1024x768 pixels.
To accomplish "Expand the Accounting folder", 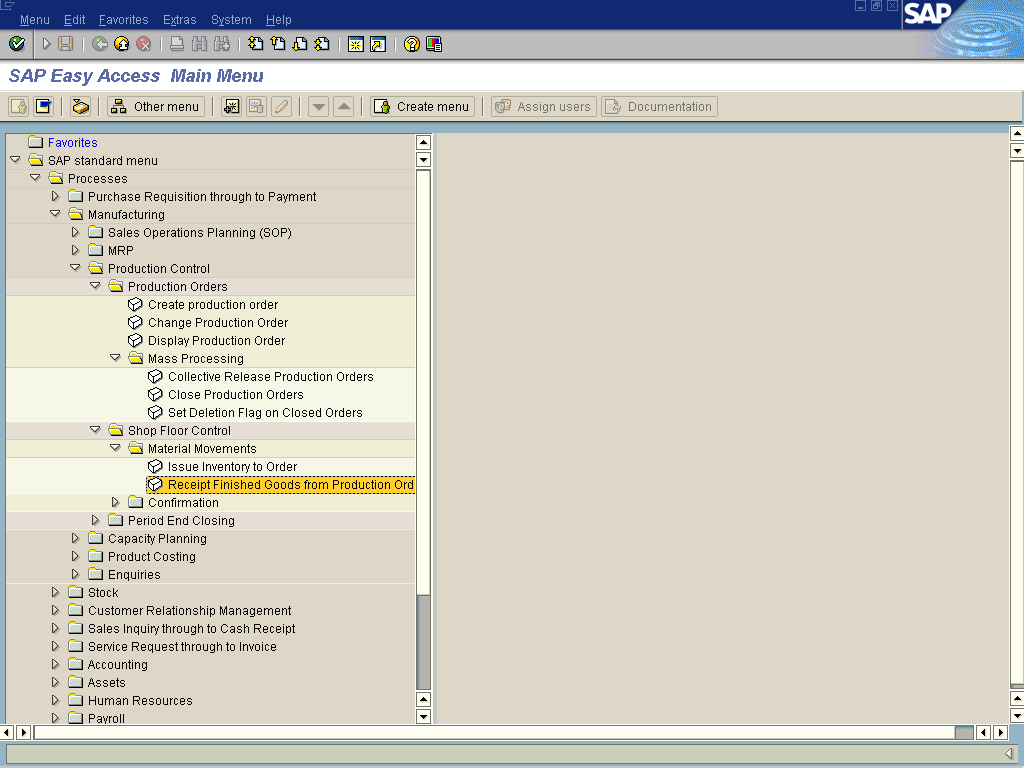I will [56, 664].
